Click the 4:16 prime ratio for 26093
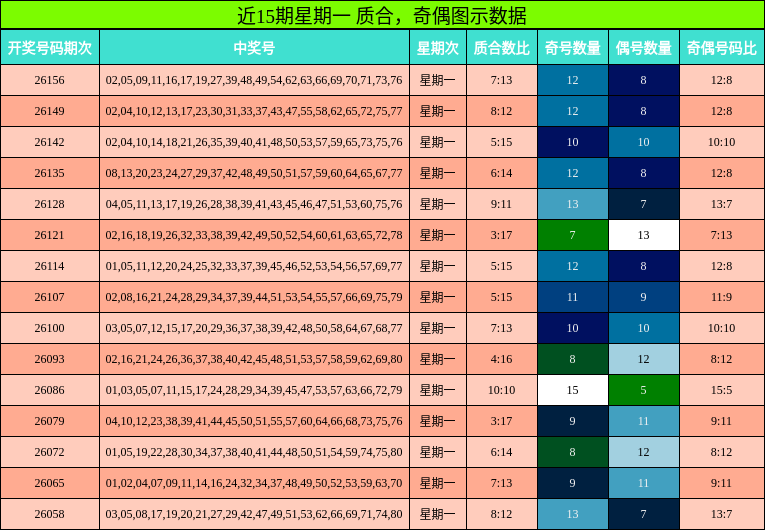The width and height of the screenshot is (765, 530). (502, 359)
